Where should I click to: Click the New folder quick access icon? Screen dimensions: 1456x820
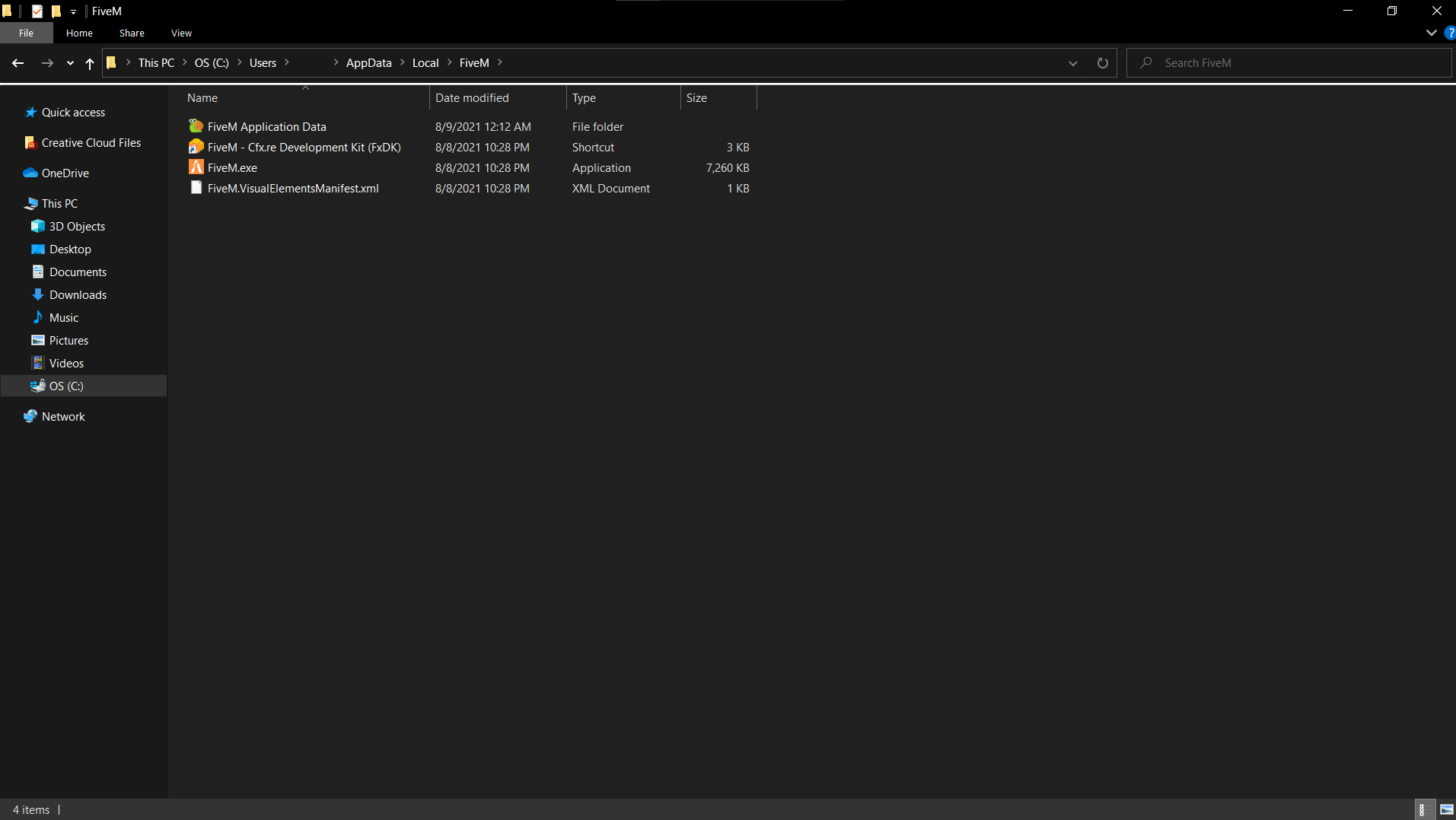[56, 11]
